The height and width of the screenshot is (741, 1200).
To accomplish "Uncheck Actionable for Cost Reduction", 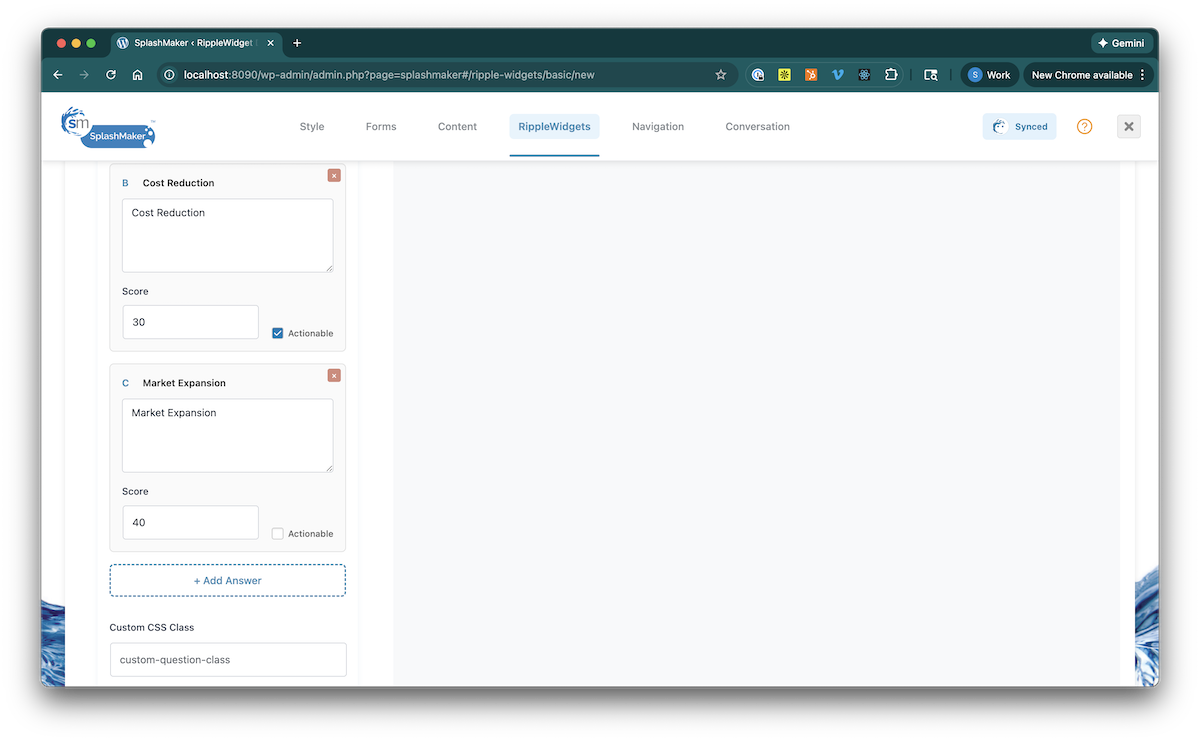I will (x=278, y=333).
